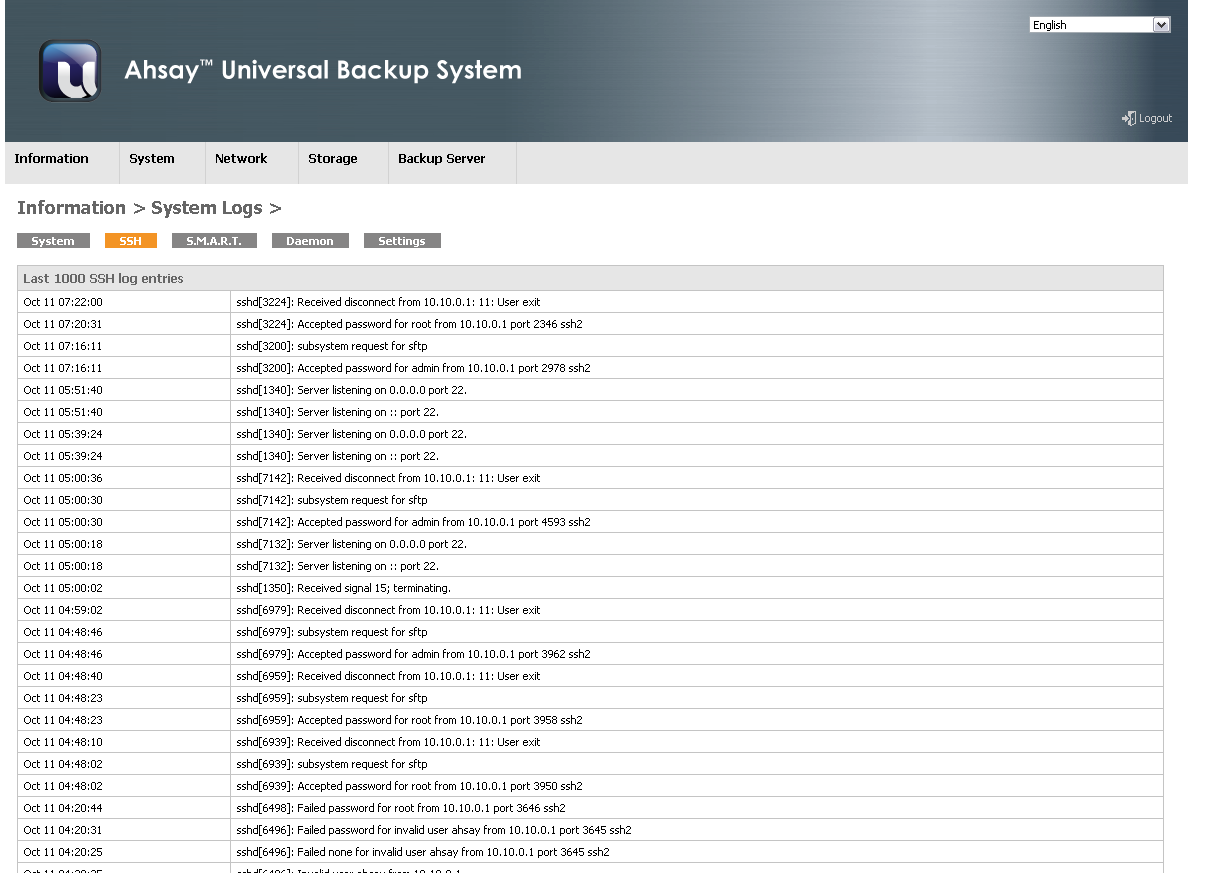Open the English language dropdown
Viewport: 1210px width, 873px height.
point(1100,25)
